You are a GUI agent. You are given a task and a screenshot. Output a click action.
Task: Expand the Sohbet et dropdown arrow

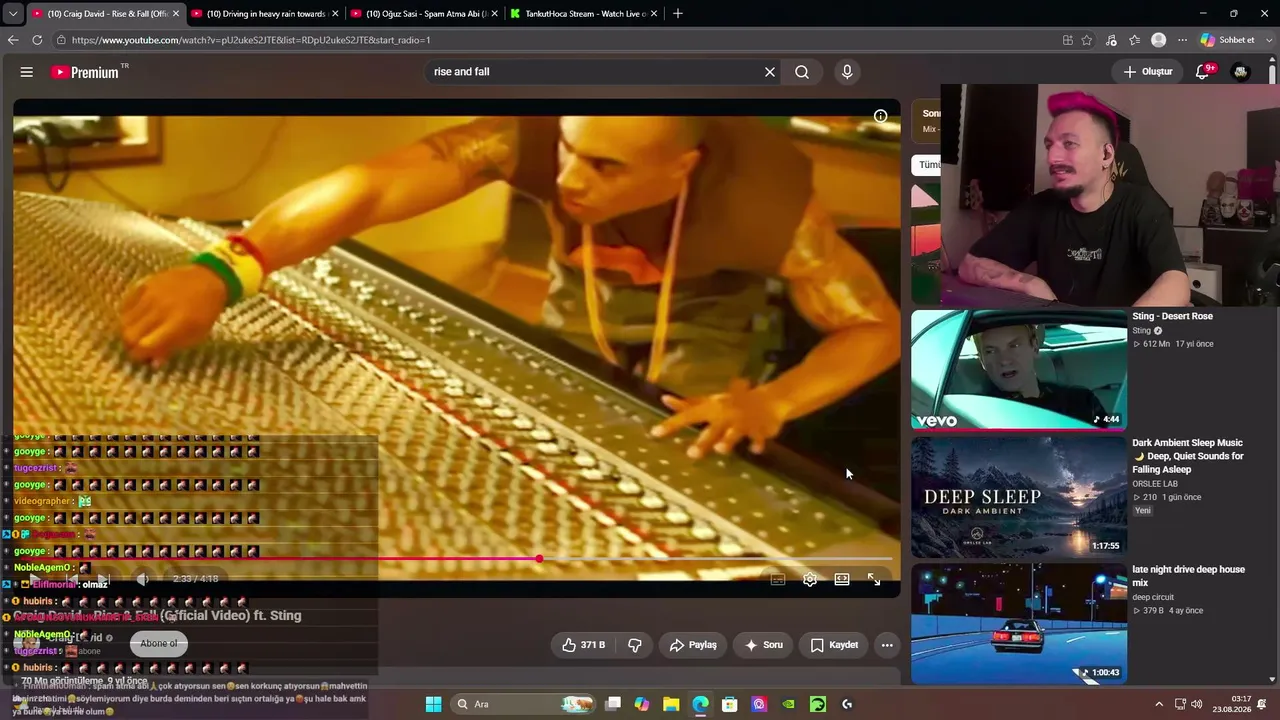[1268, 40]
